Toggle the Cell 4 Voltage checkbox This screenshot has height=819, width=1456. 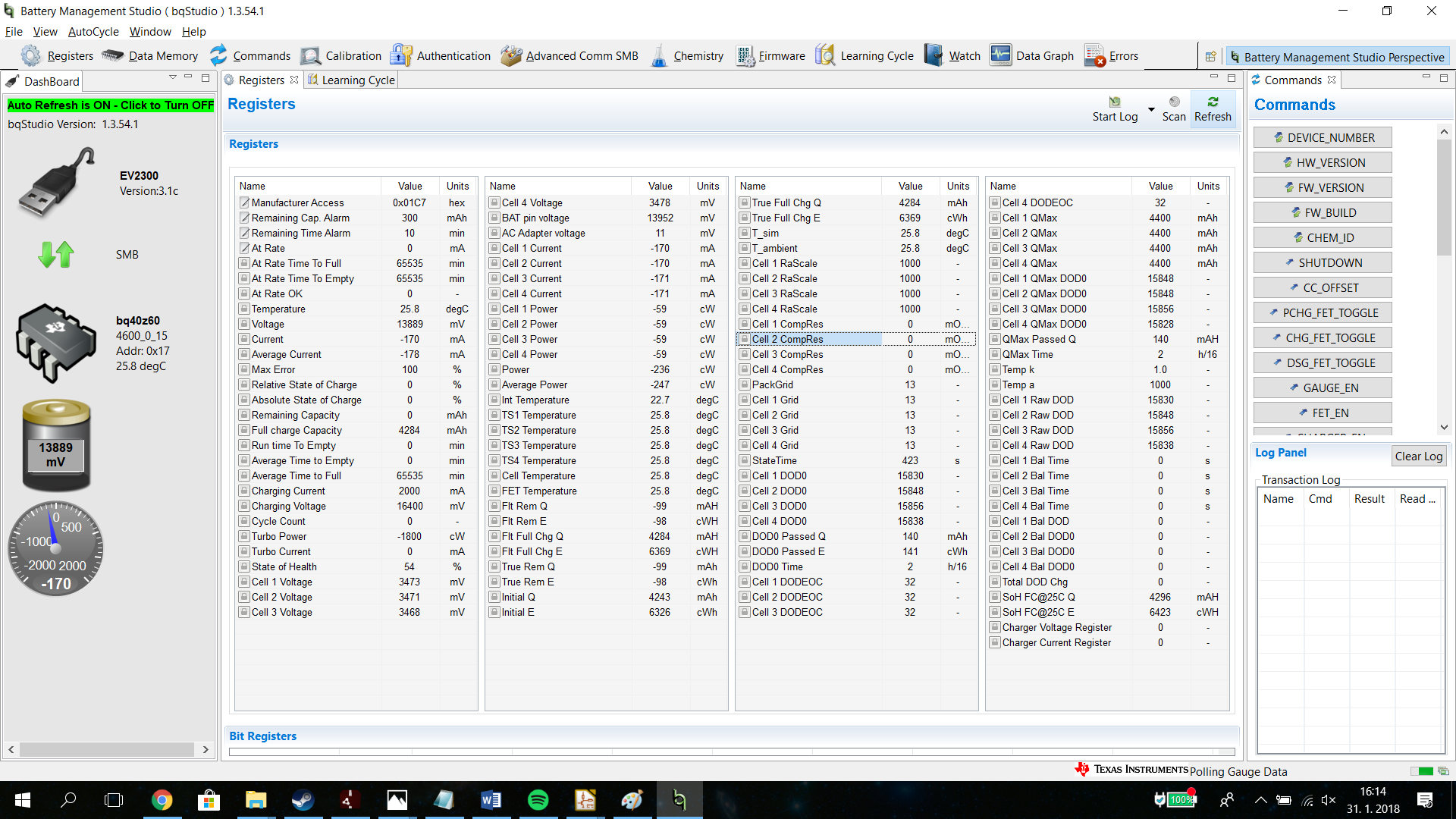[494, 202]
